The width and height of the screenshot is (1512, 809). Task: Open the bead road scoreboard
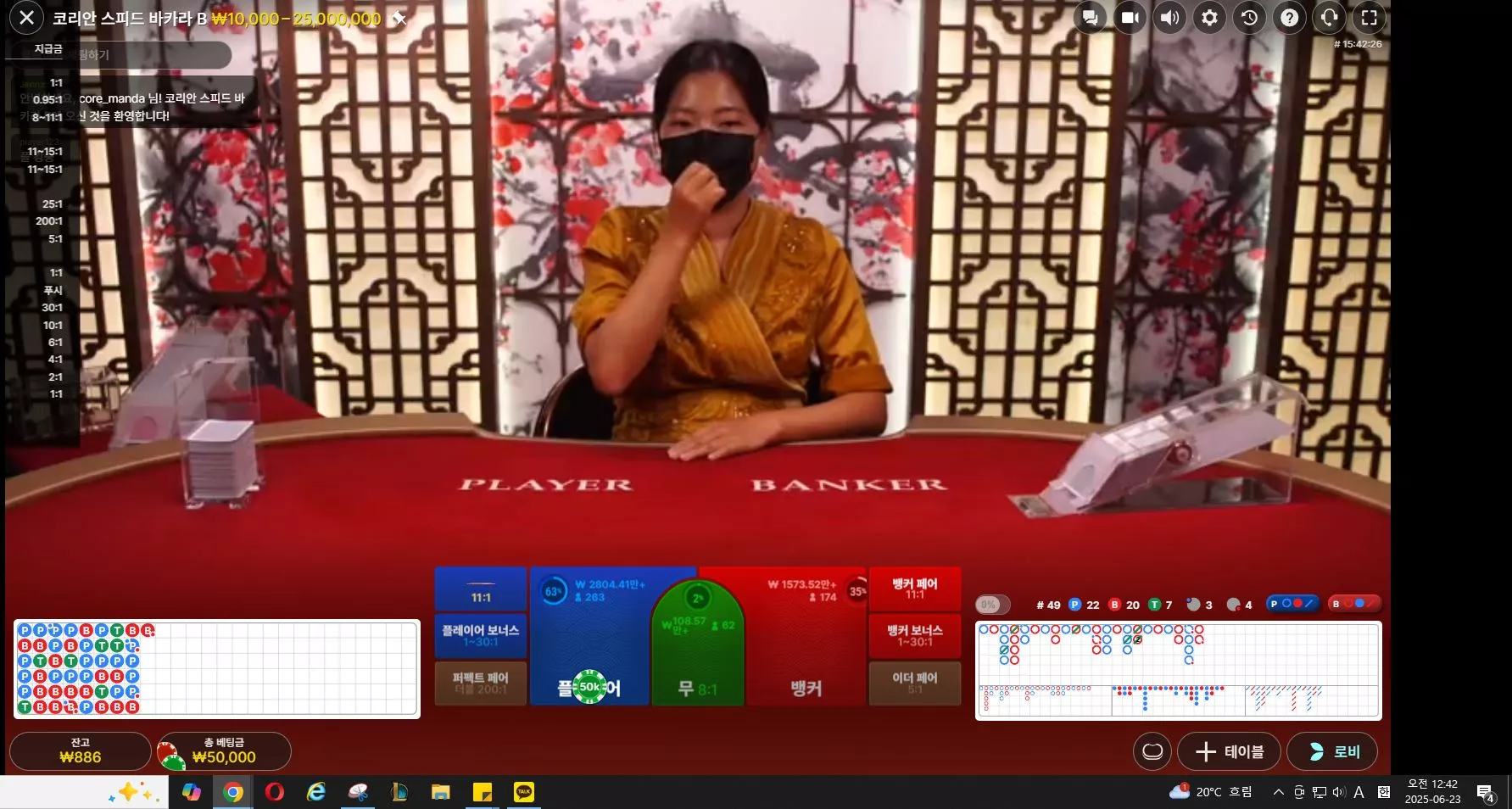pyautogui.click(x=217, y=669)
